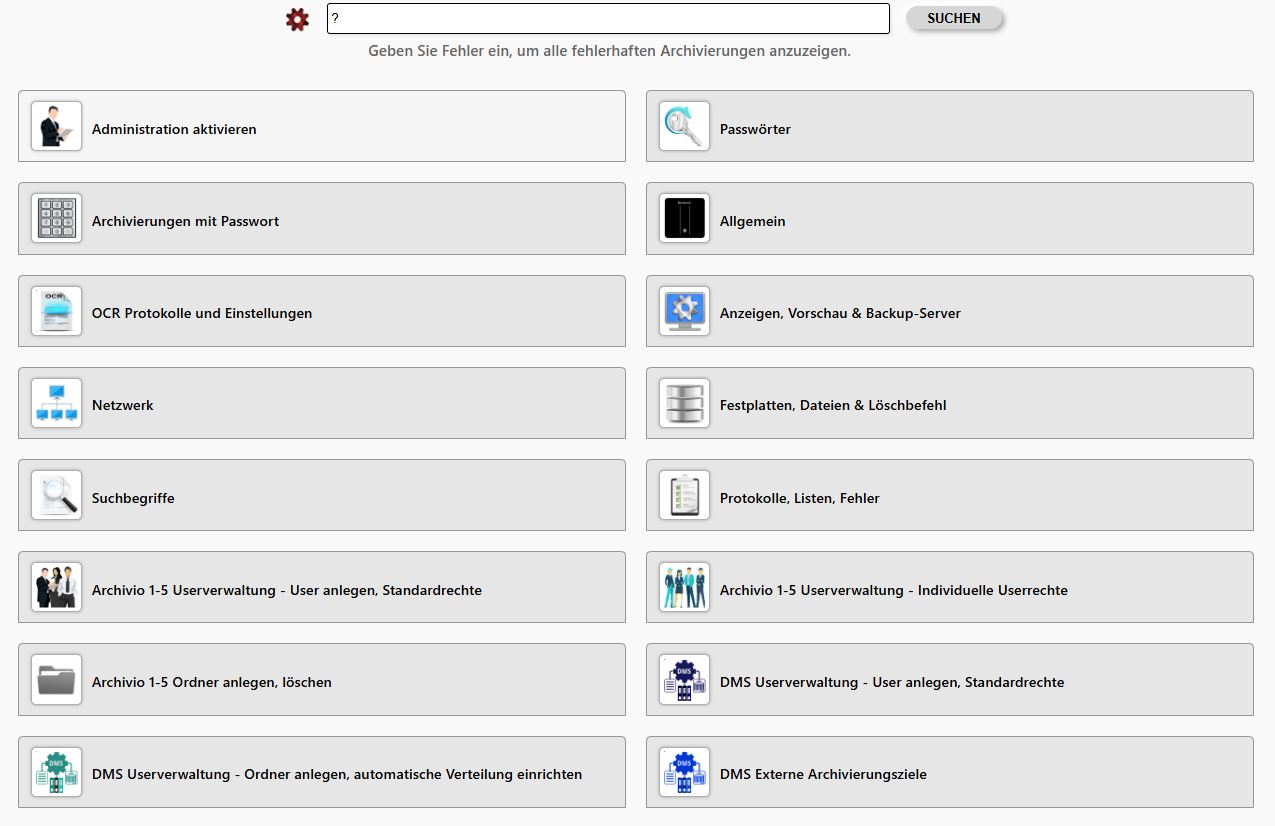Open the Passwörter key icon
This screenshot has height=826, width=1275.
[684, 126]
